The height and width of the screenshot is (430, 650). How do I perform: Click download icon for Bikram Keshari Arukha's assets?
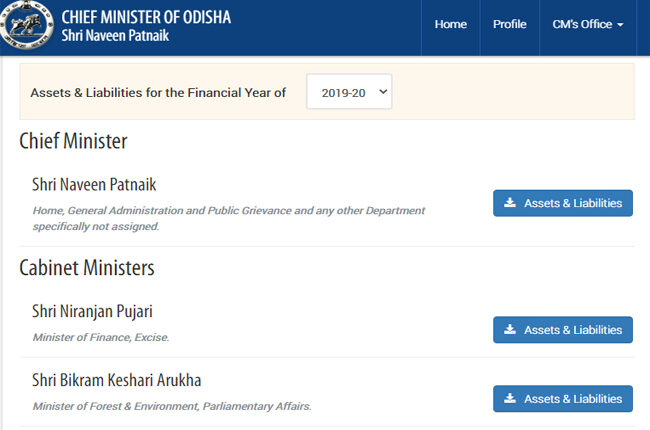click(510, 398)
